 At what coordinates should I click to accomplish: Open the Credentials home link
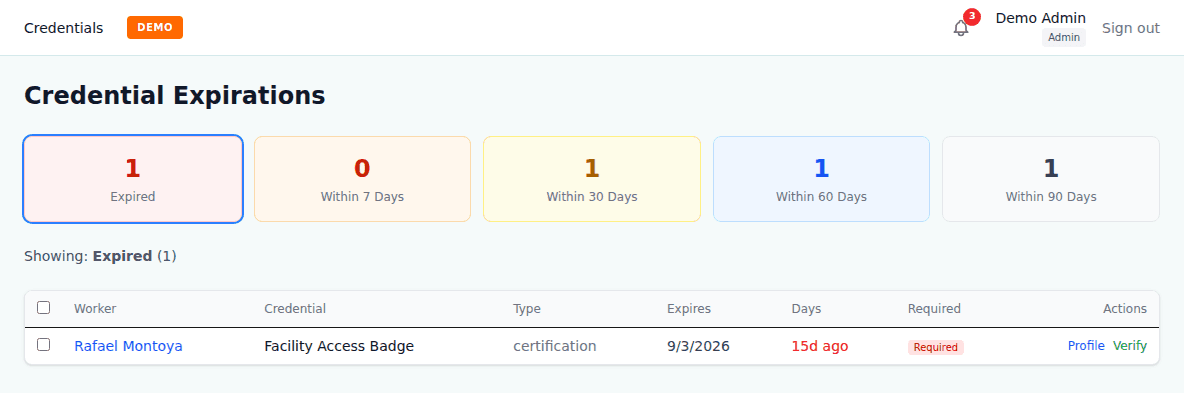tap(63, 28)
